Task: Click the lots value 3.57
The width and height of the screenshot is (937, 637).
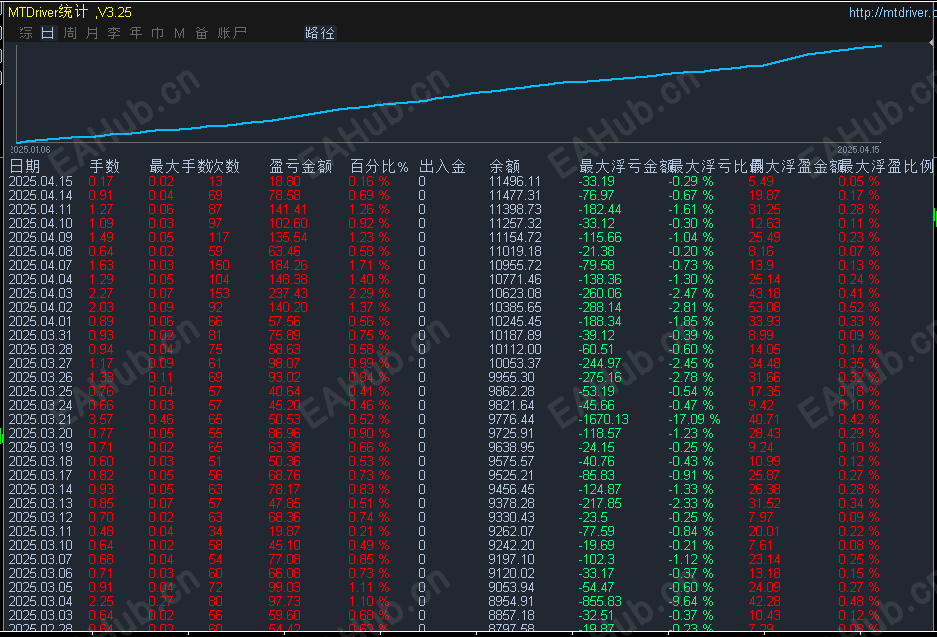Action: click(101, 419)
